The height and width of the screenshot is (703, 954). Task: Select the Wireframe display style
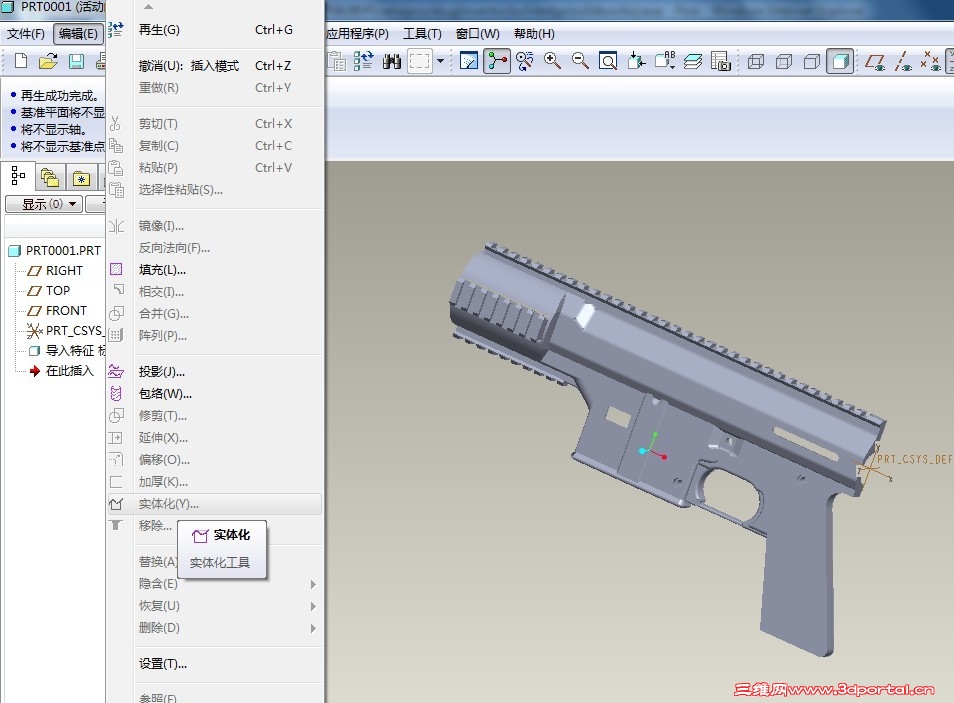pos(756,61)
